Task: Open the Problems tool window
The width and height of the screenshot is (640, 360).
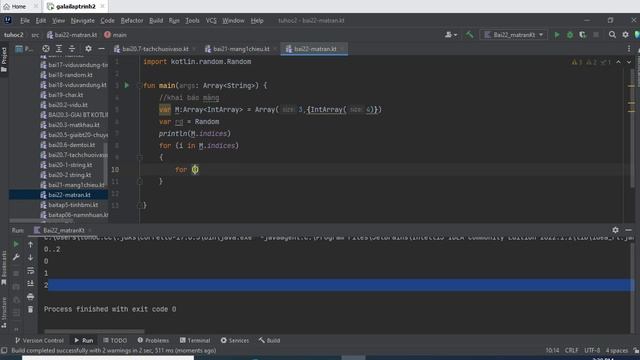Action: (x=153, y=340)
